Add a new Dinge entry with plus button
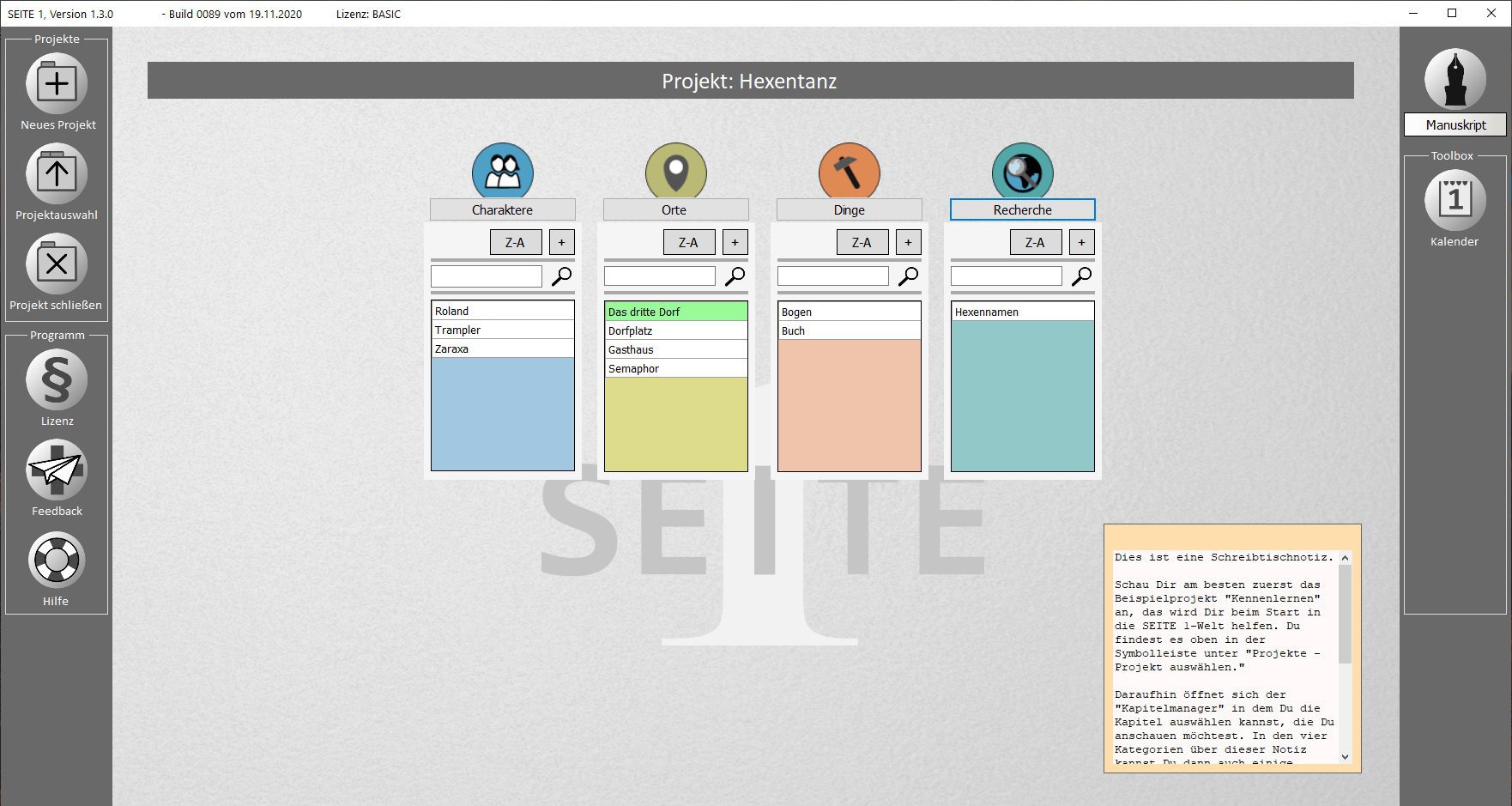Viewport: 1512px width, 806px height. pyautogui.click(x=908, y=243)
